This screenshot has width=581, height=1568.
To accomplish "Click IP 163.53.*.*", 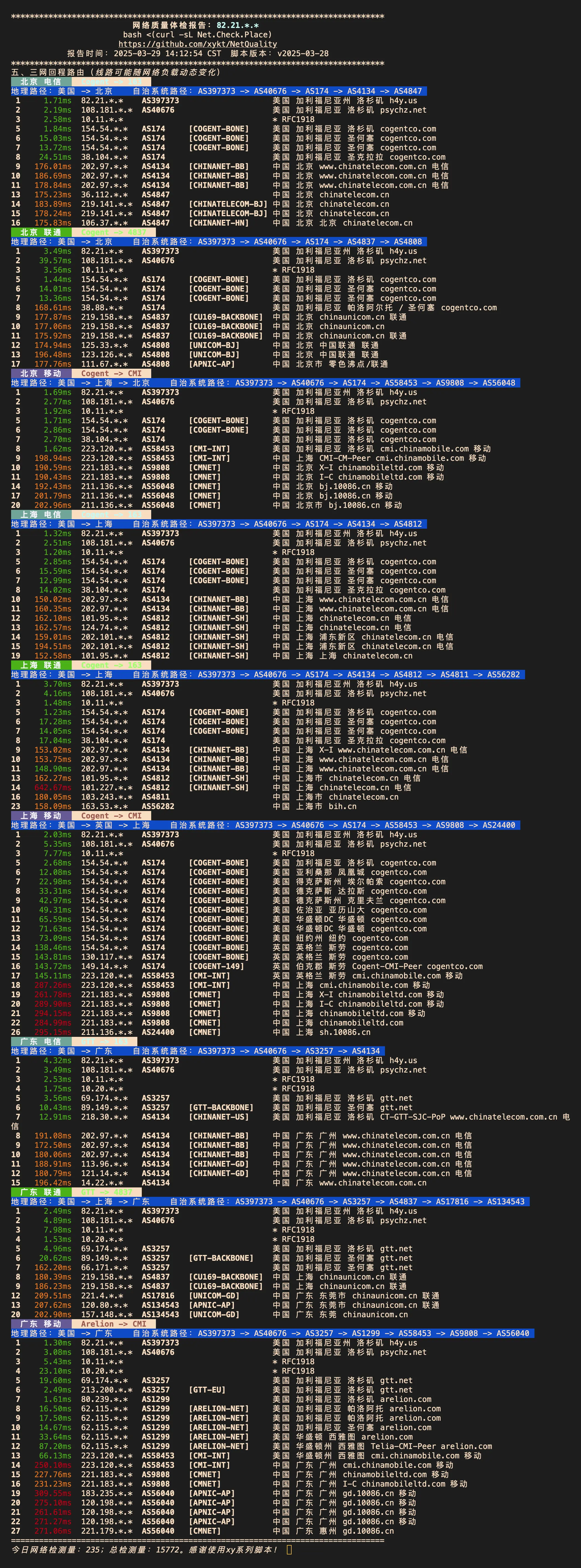I will (104, 806).
